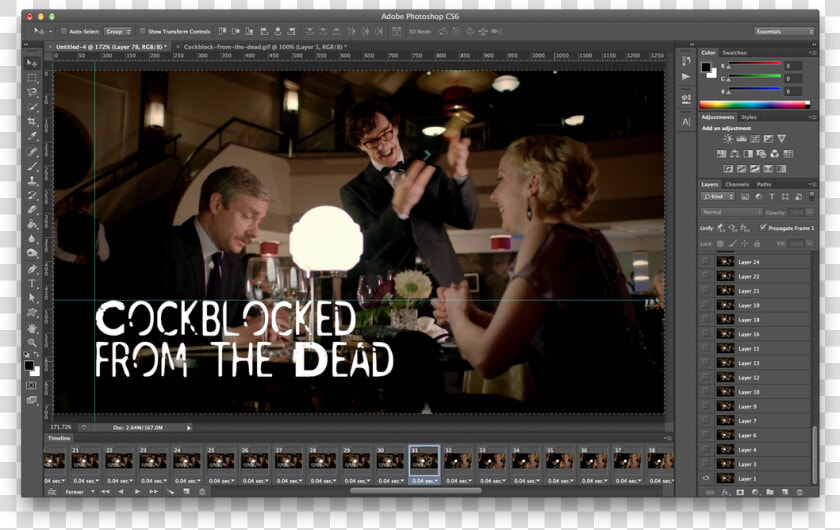
Task: Select the Rectangular Marquee tool
Action: click(x=32, y=78)
